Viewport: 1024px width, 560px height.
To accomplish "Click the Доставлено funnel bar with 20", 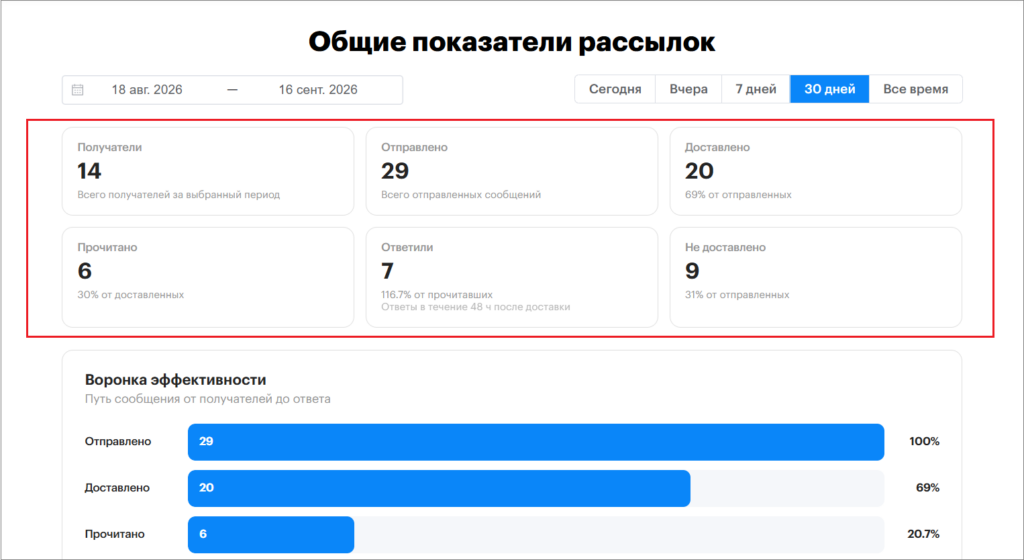I will tap(439, 488).
